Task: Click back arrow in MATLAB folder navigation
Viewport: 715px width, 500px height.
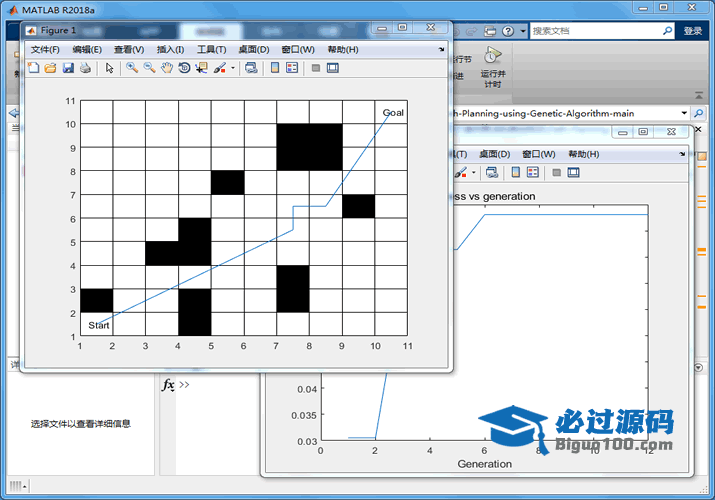Action: [x=14, y=113]
